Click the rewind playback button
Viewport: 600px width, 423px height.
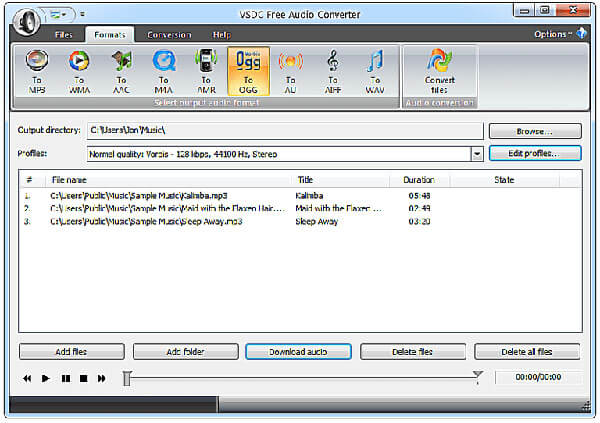coord(27,379)
